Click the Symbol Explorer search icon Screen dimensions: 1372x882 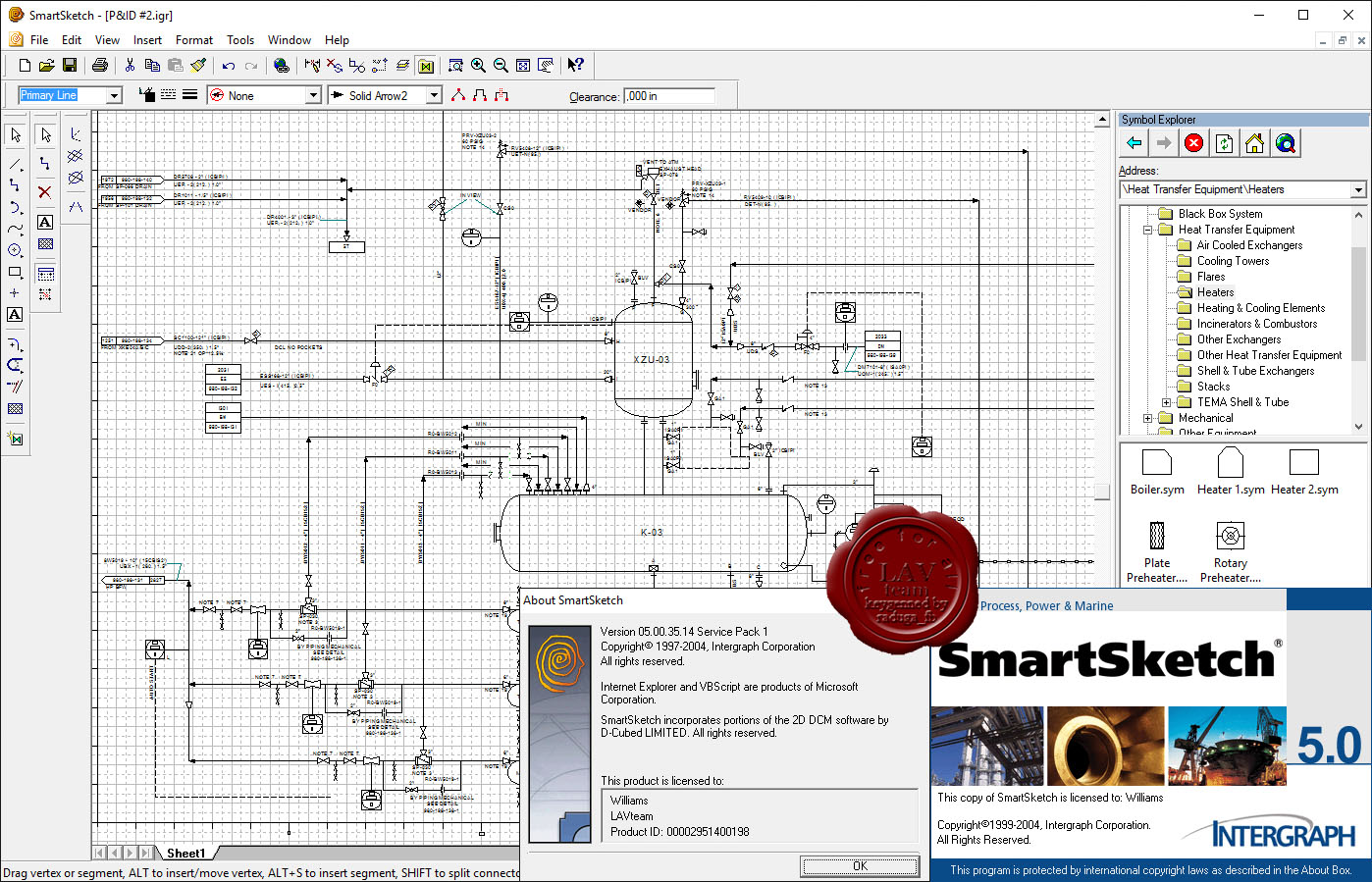[x=1285, y=143]
